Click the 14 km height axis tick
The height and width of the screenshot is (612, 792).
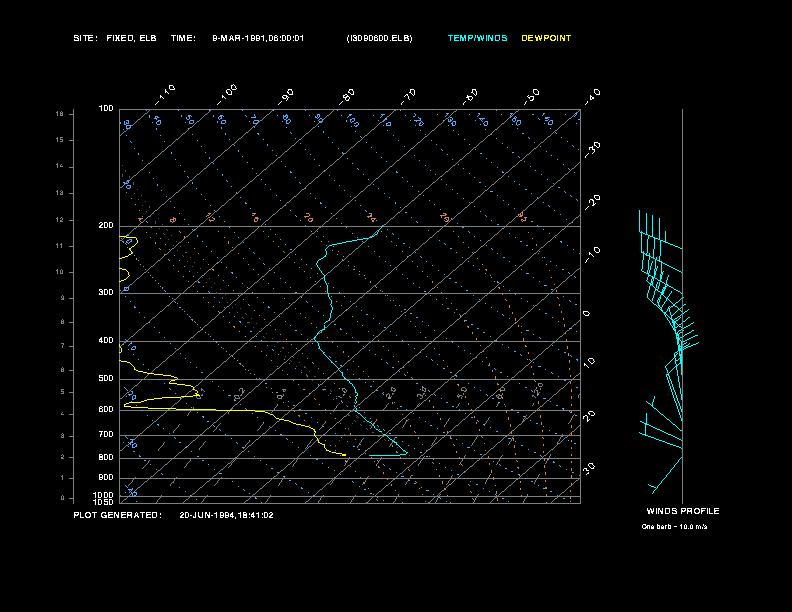click(60, 166)
